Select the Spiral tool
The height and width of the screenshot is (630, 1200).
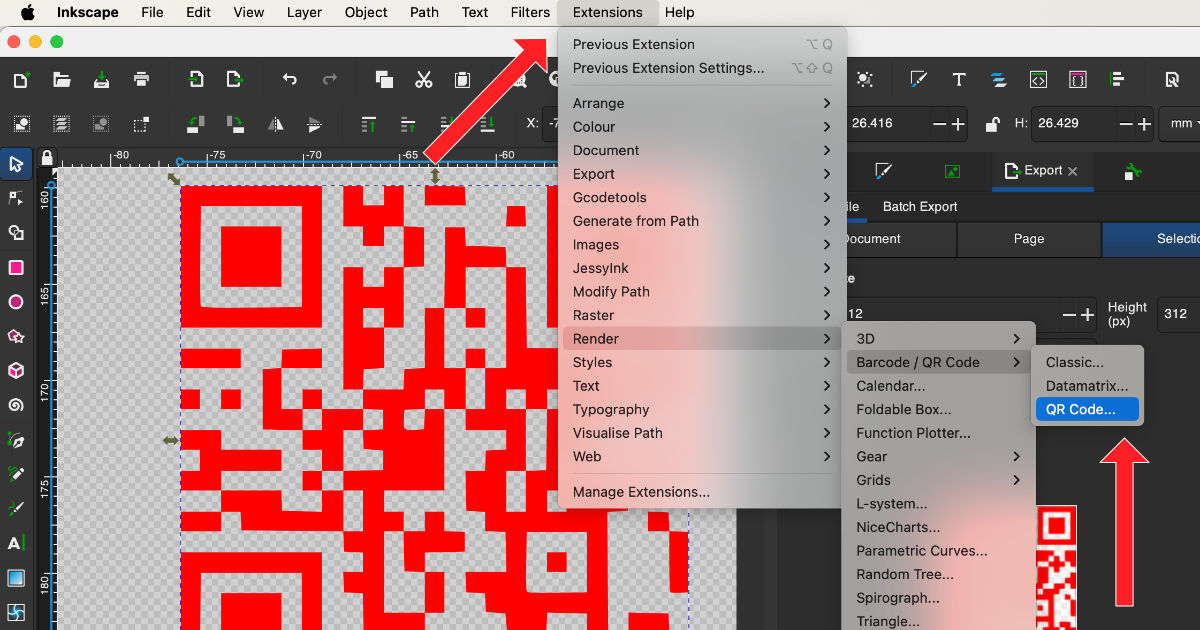(16, 405)
